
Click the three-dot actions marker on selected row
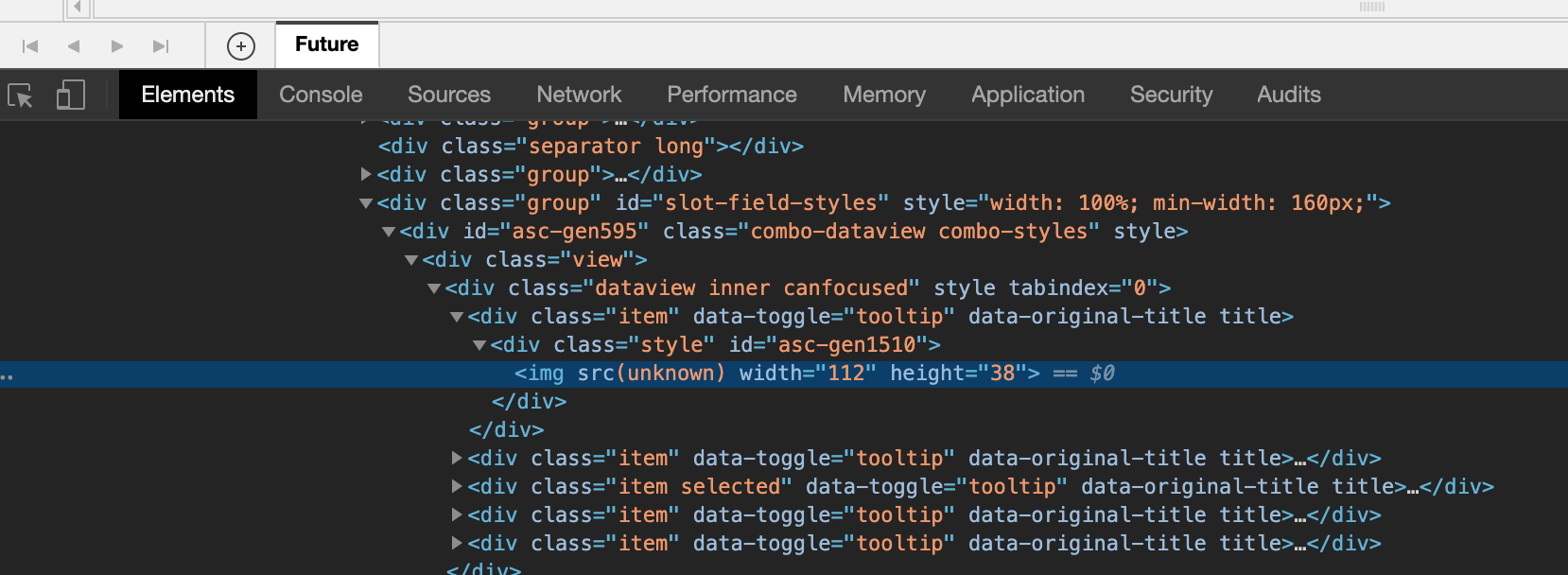[x=7, y=376]
